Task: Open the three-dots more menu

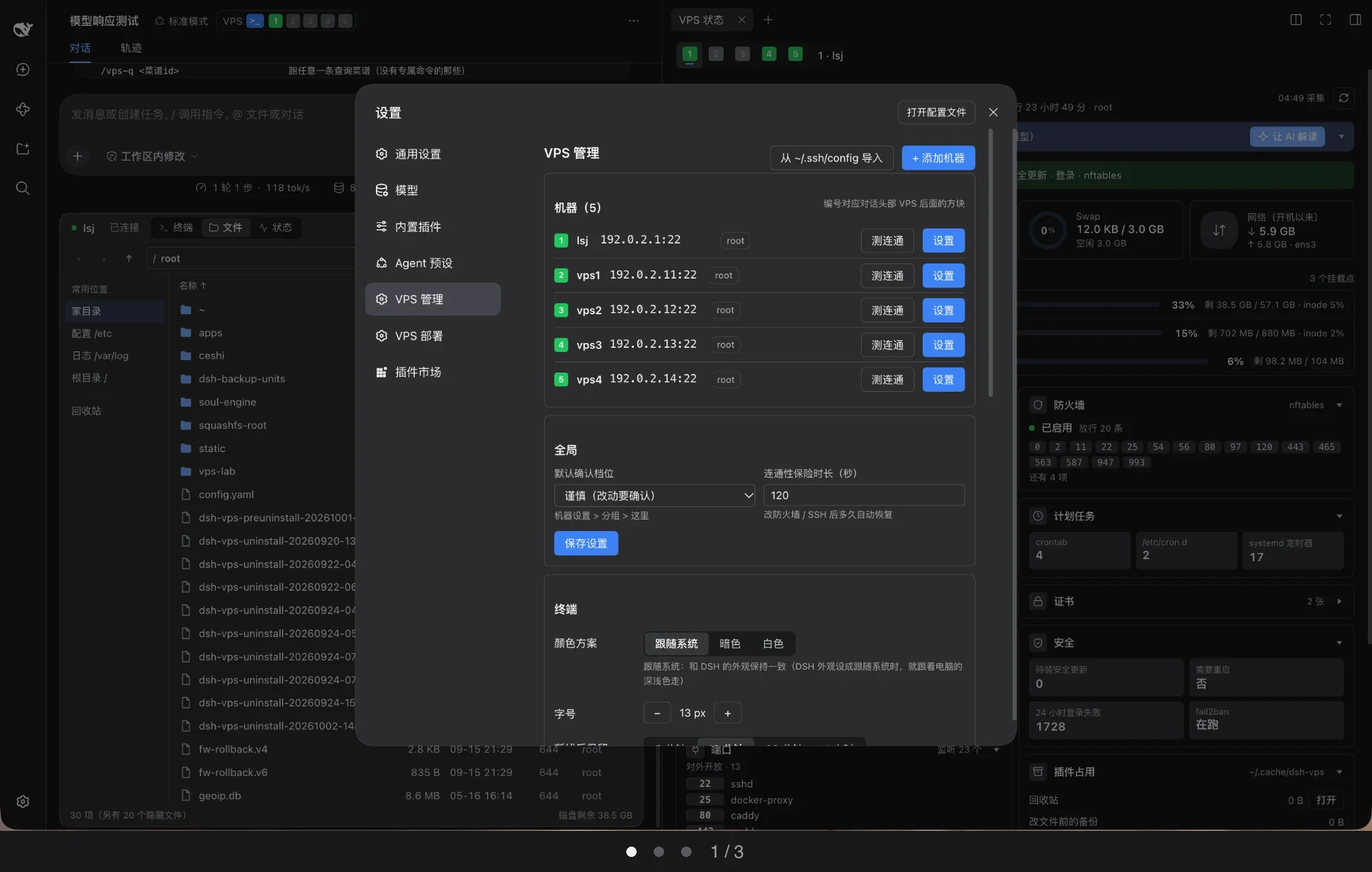Action: [x=634, y=21]
